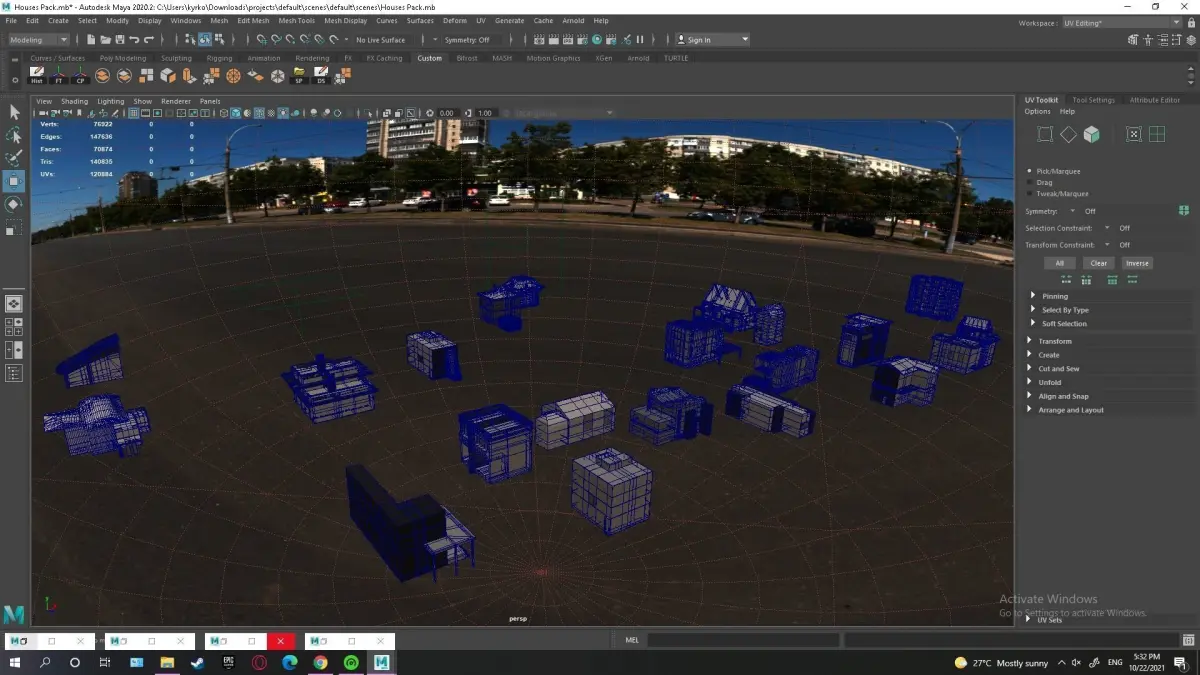1200x675 pixels.
Task: Click the Hist shelf icon
Action: 37,76
